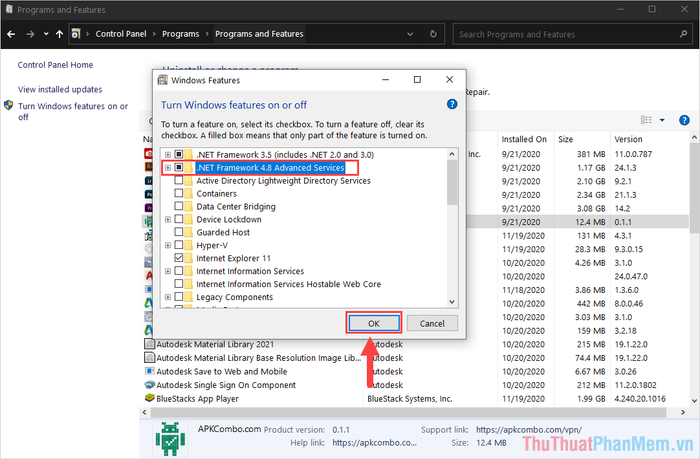Click the Windows Features title bar icon
The height and width of the screenshot is (459, 700).
pos(163,80)
